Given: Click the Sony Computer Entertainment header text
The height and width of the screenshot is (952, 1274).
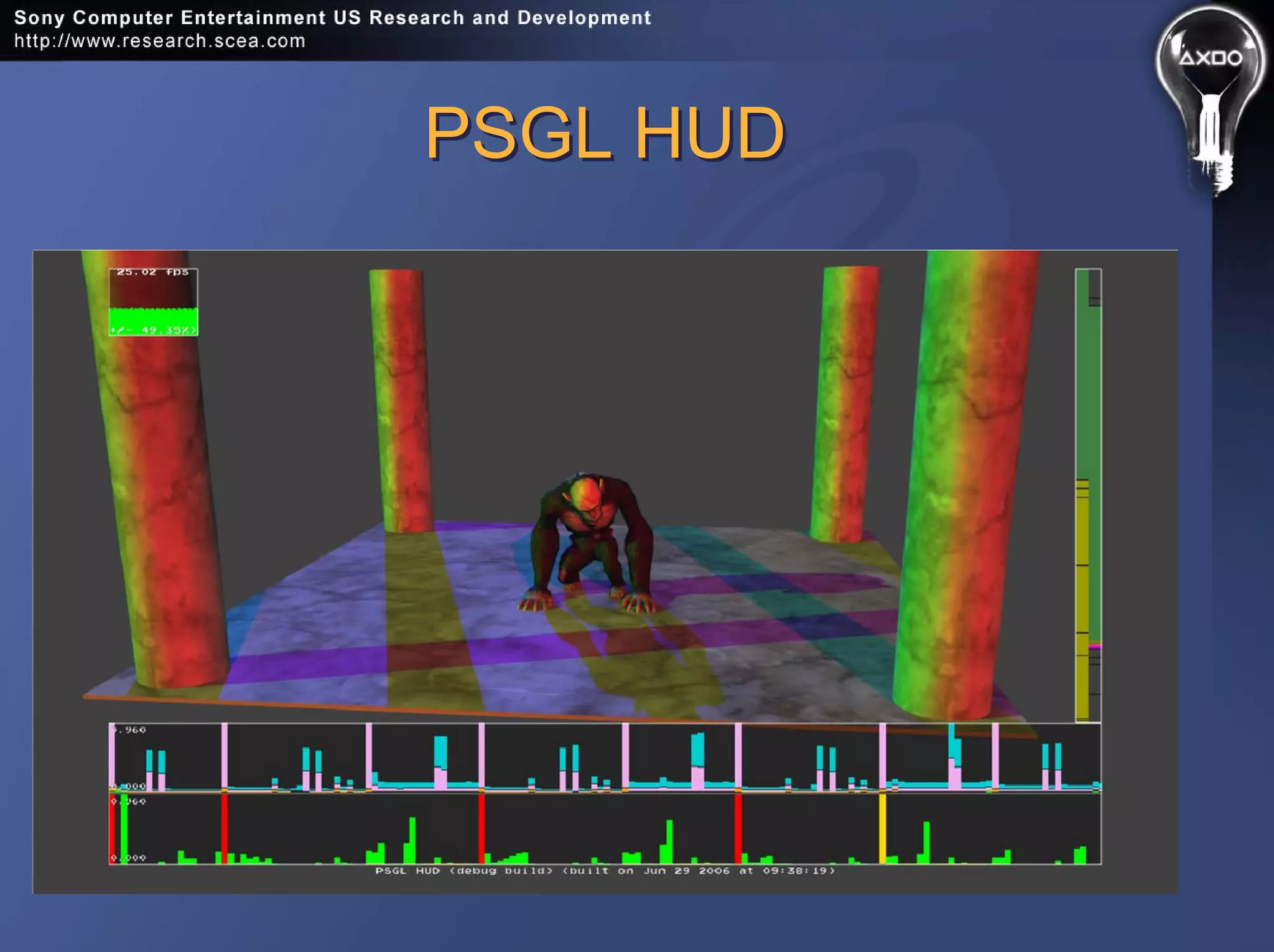Looking at the screenshot, I should 332,17.
